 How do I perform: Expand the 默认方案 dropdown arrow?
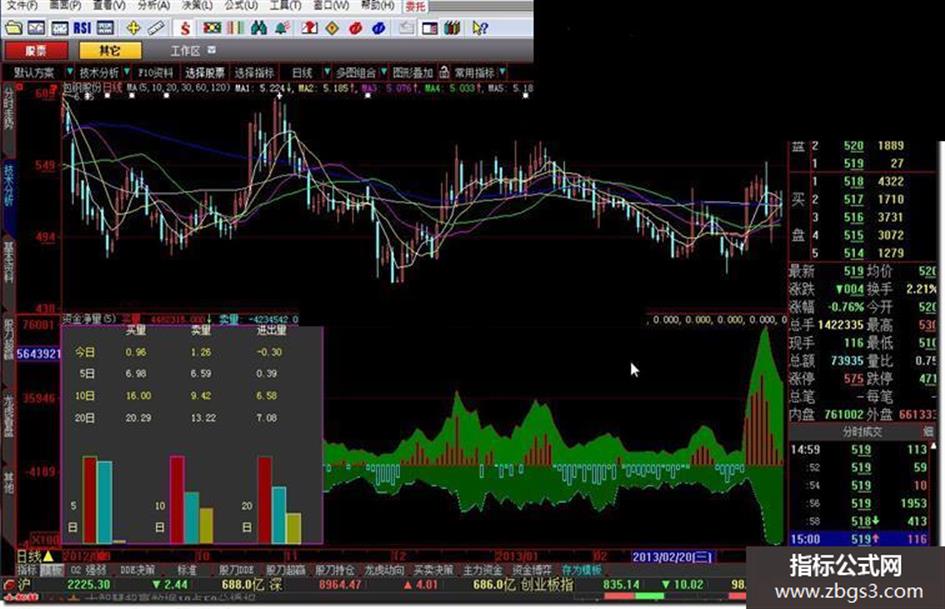(69, 72)
